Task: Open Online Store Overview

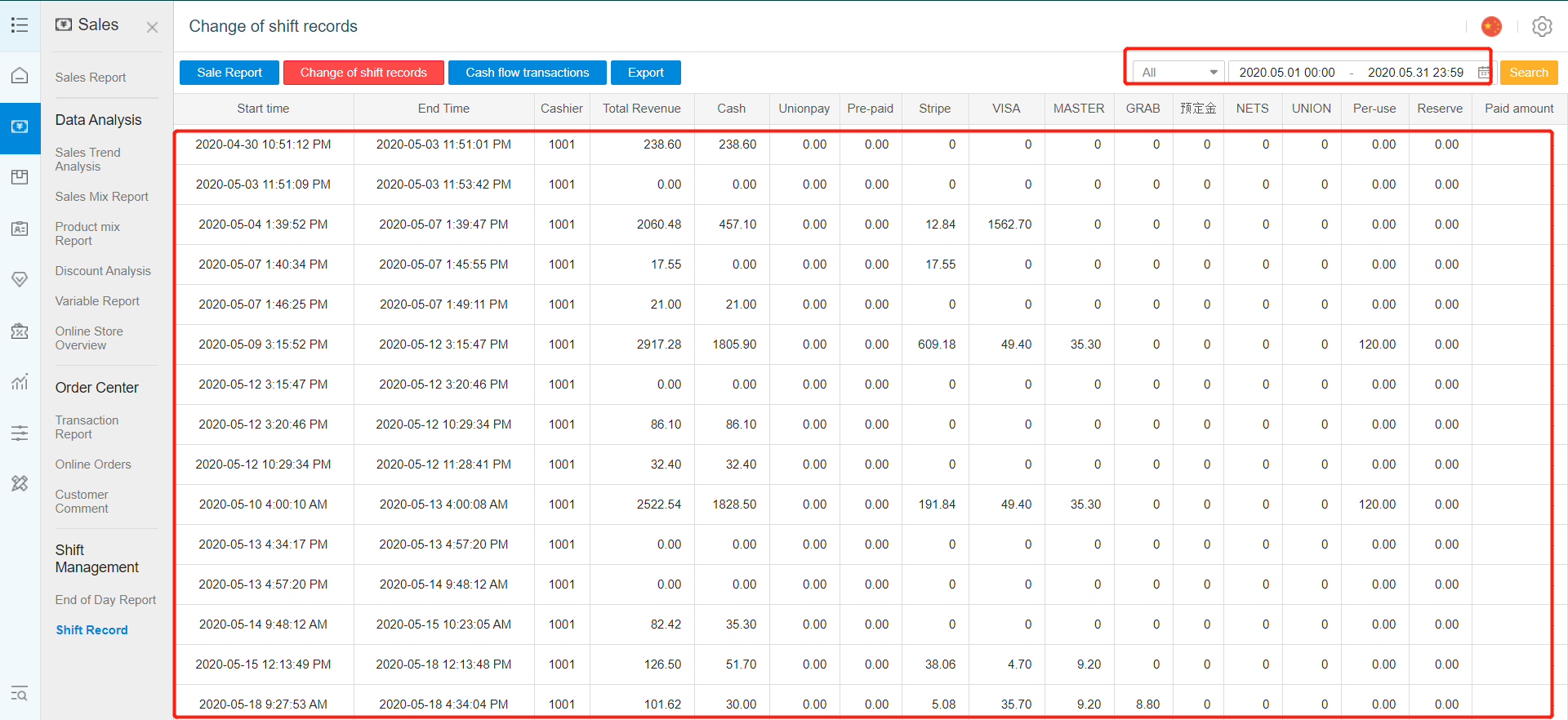Action: click(x=89, y=338)
